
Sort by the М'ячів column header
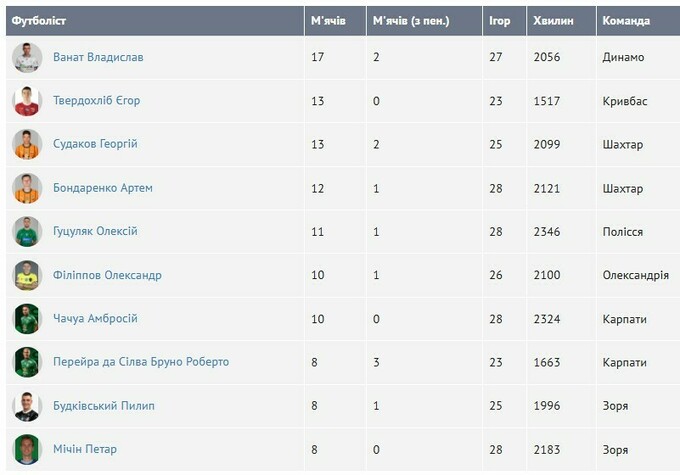coord(329,21)
